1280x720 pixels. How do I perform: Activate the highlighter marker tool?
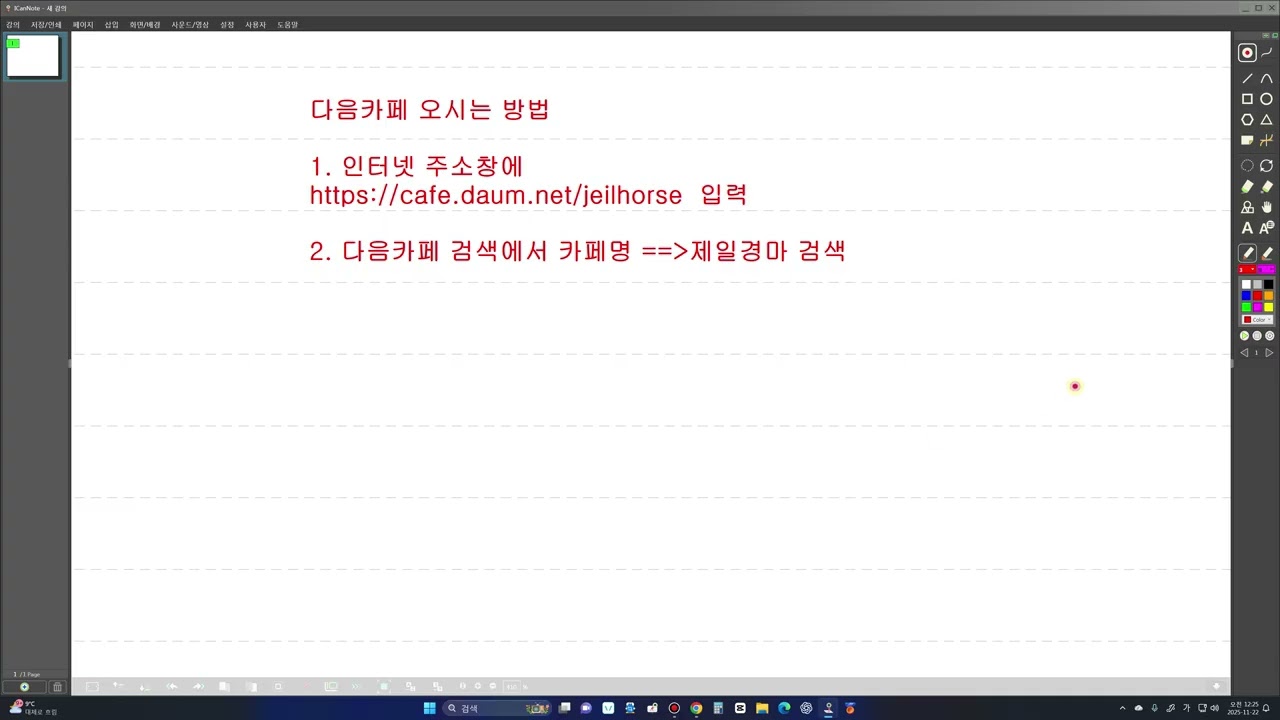click(x=1267, y=253)
